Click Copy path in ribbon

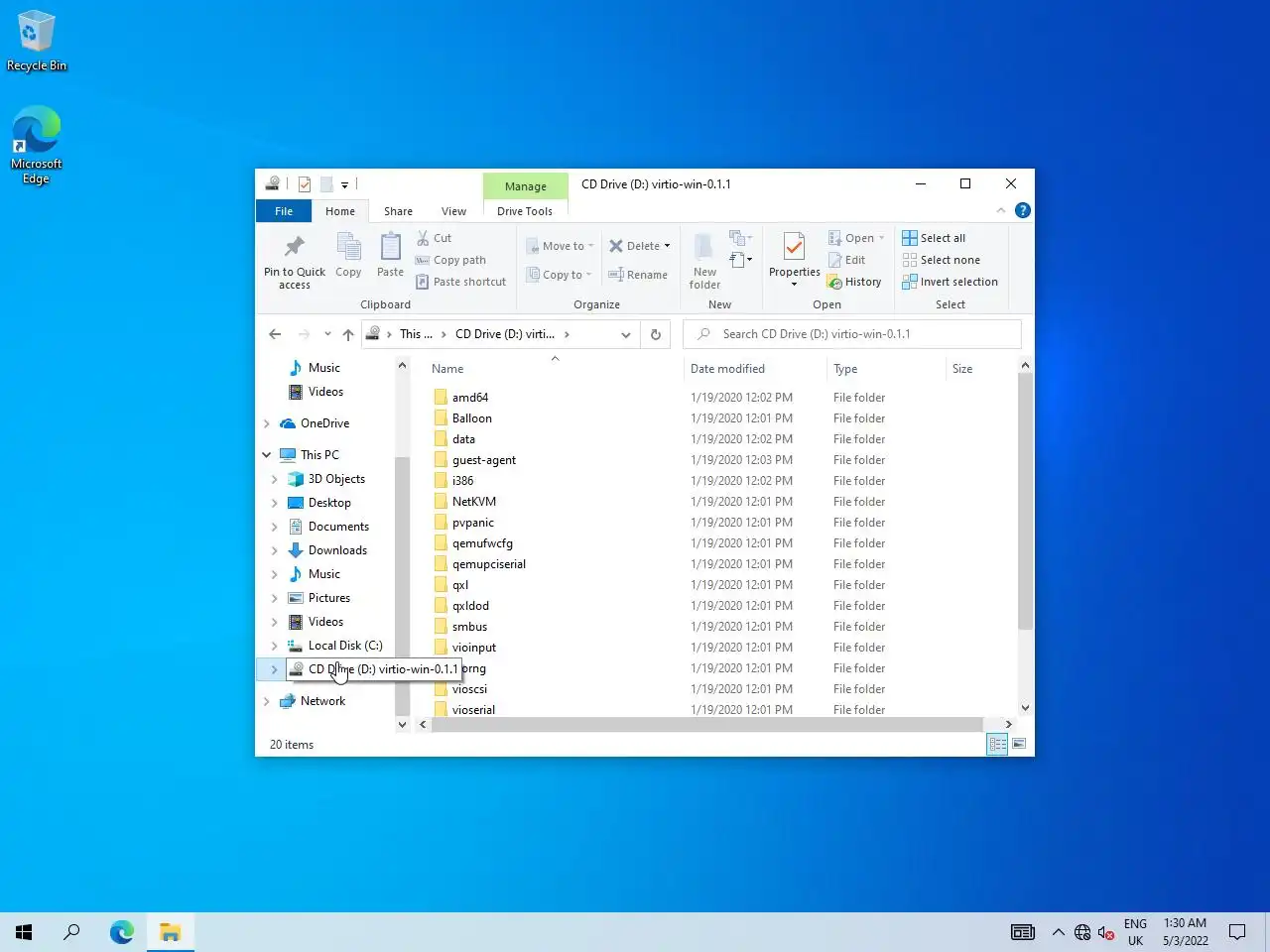[451, 260]
